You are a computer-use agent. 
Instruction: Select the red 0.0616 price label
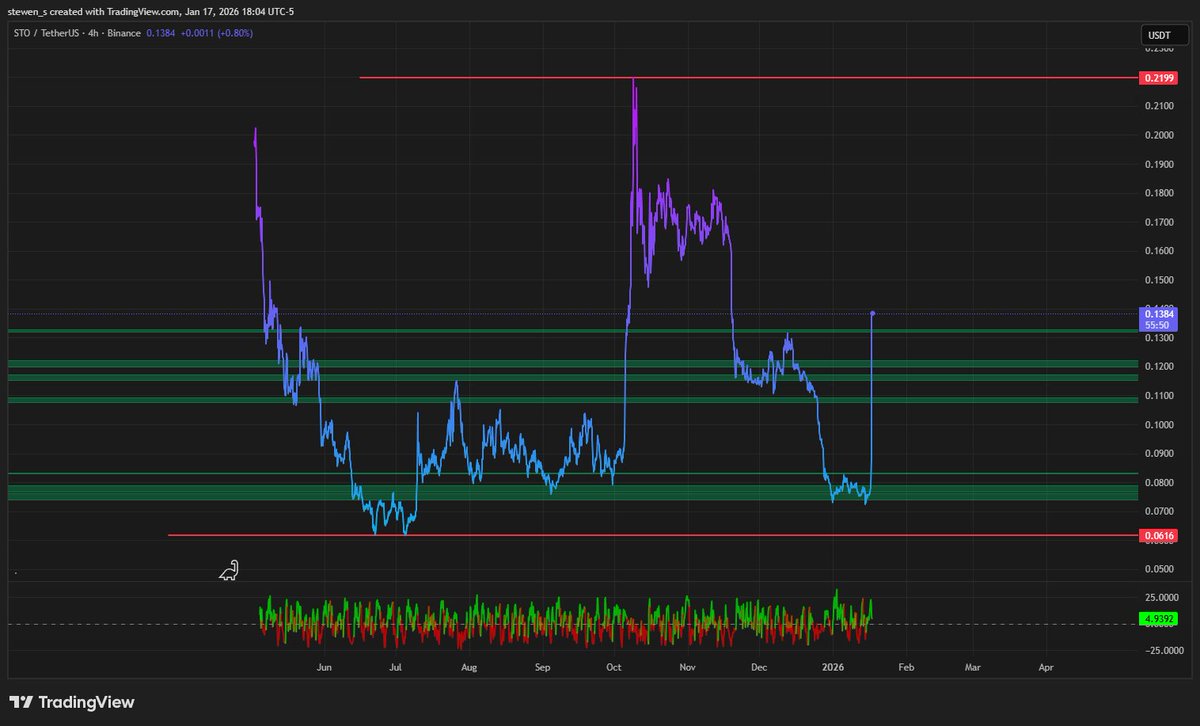click(x=1158, y=536)
